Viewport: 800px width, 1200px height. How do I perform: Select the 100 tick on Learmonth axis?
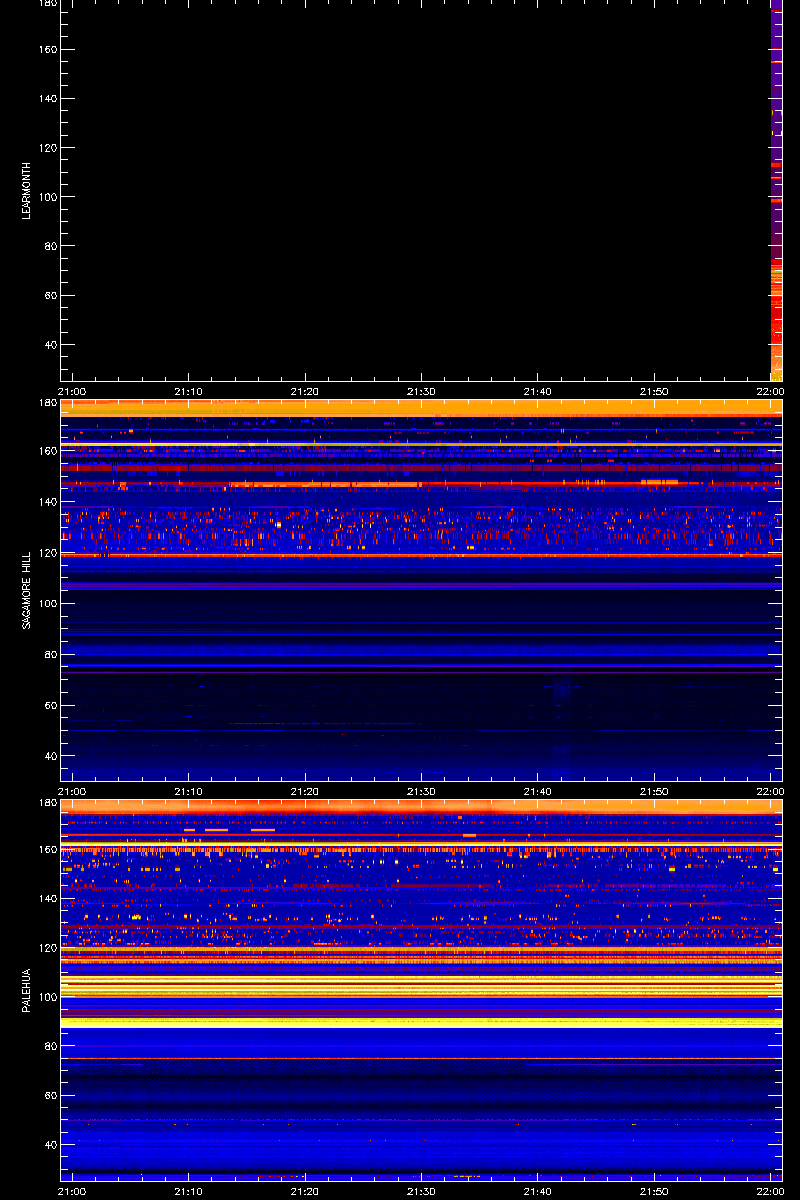(x=47, y=197)
